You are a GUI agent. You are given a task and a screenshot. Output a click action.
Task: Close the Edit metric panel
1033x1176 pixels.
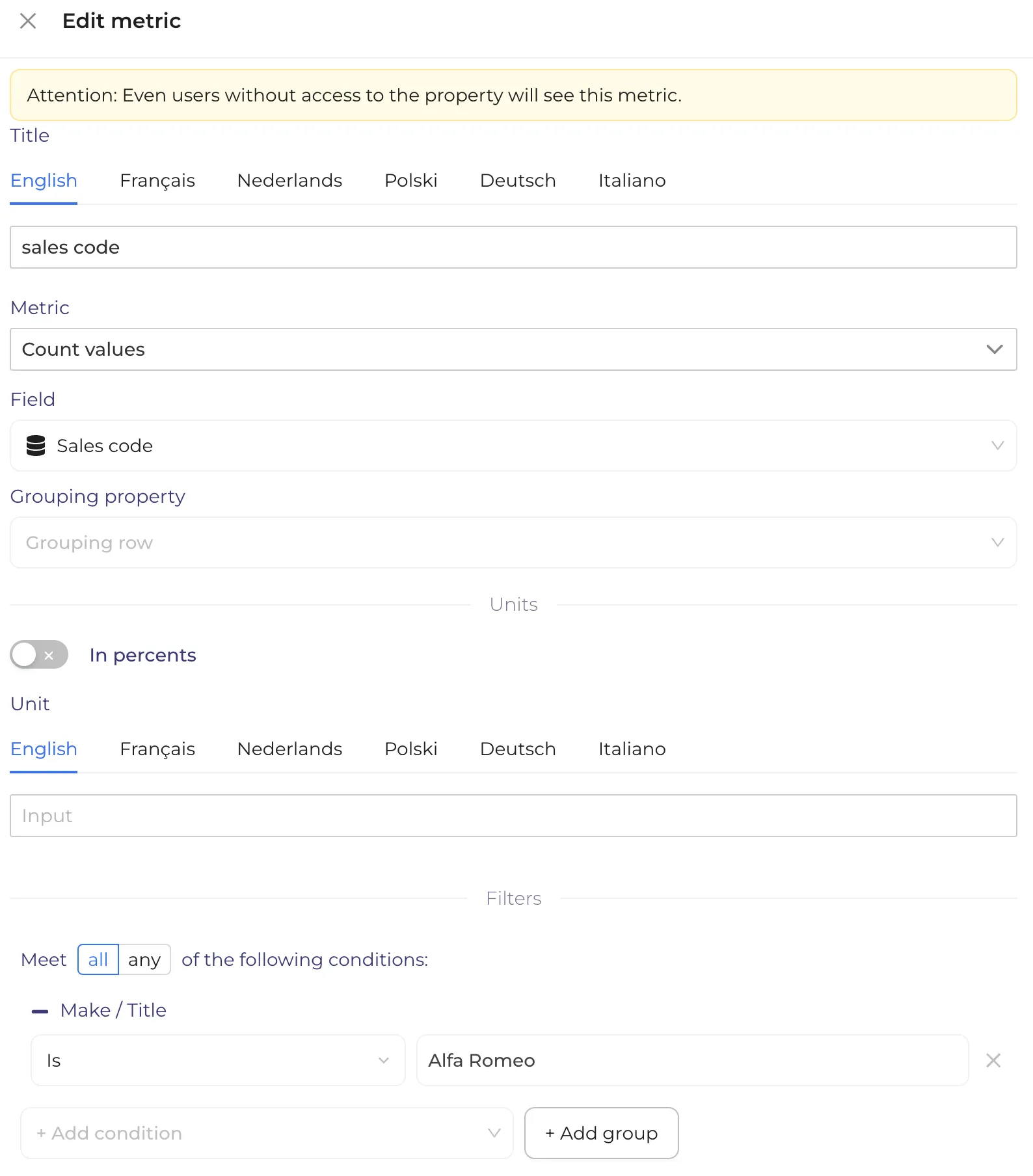tap(28, 21)
